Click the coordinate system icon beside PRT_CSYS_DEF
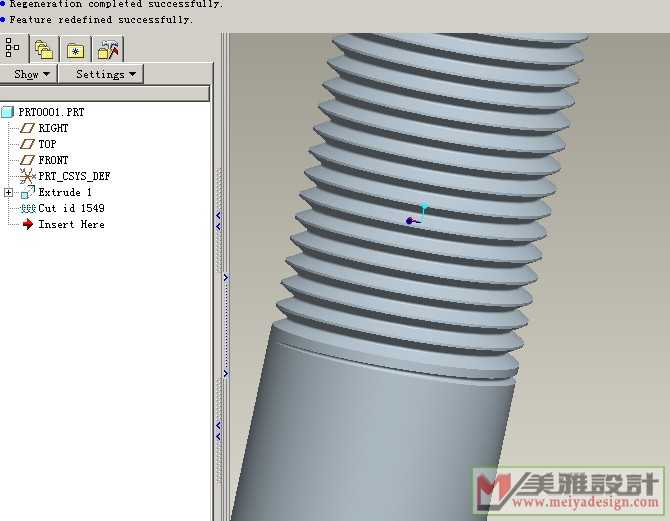The height and width of the screenshot is (521, 670). 27,176
